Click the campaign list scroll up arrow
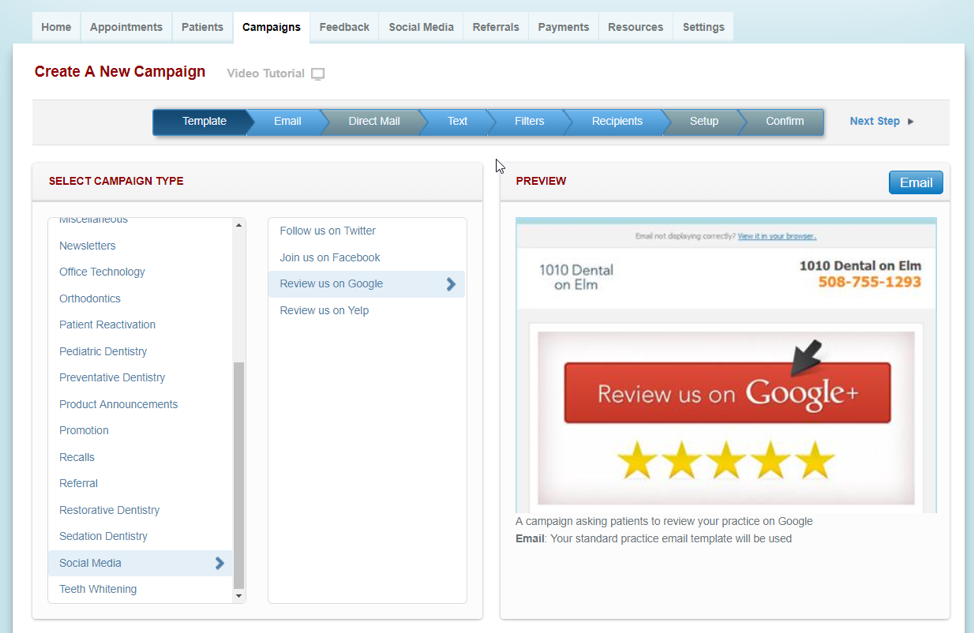This screenshot has width=974, height=633. (239, 225)
